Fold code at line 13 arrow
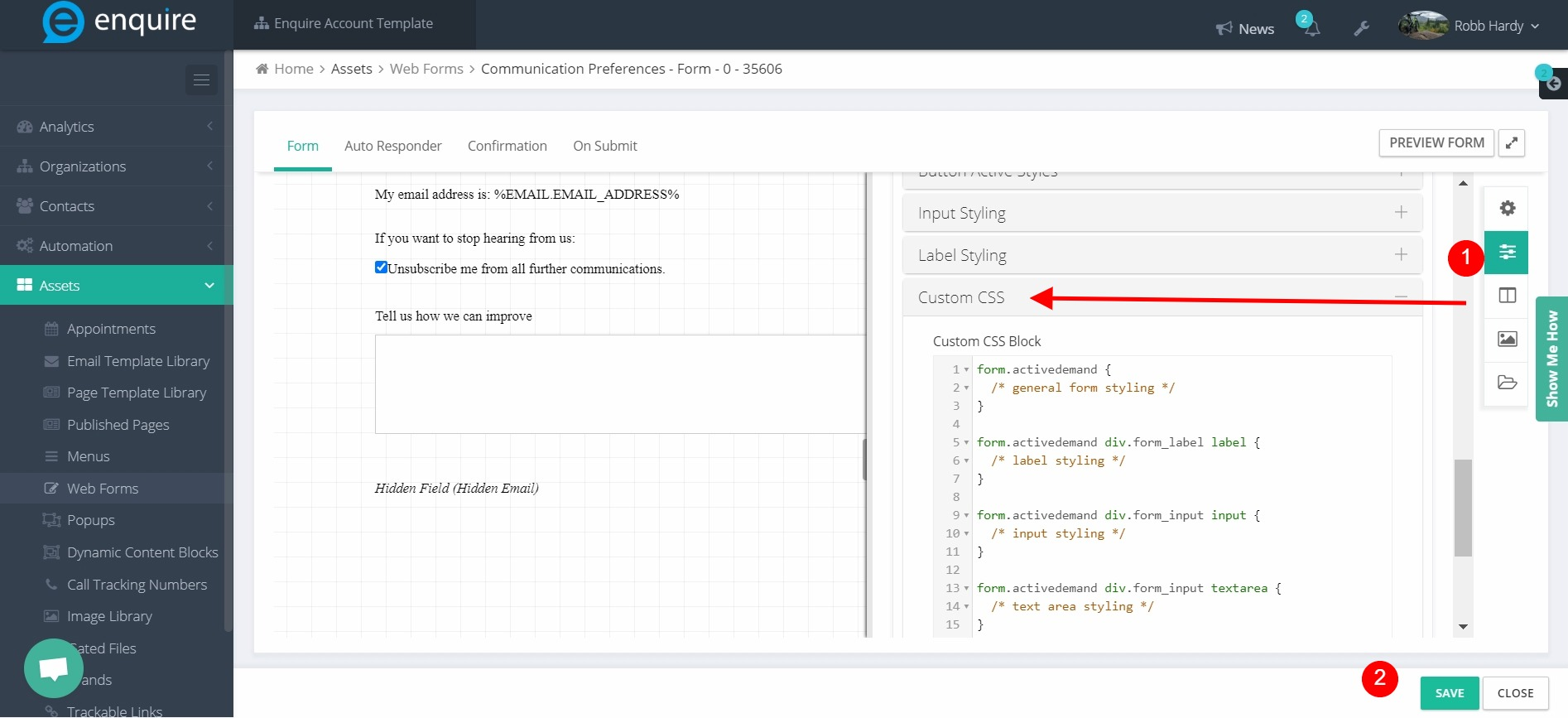 tap(966, 588)
